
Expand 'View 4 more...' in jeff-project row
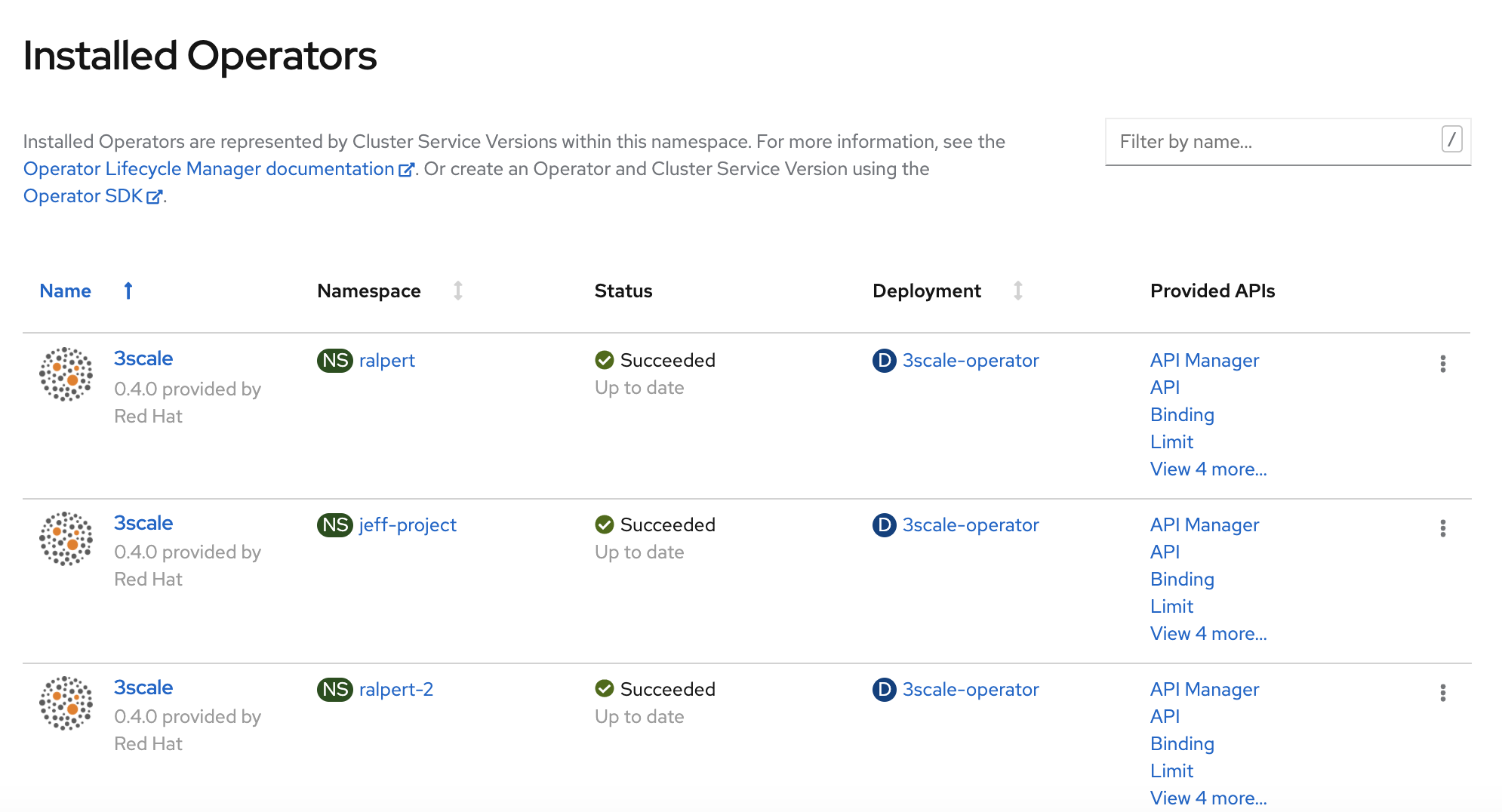coord(1208,634)
